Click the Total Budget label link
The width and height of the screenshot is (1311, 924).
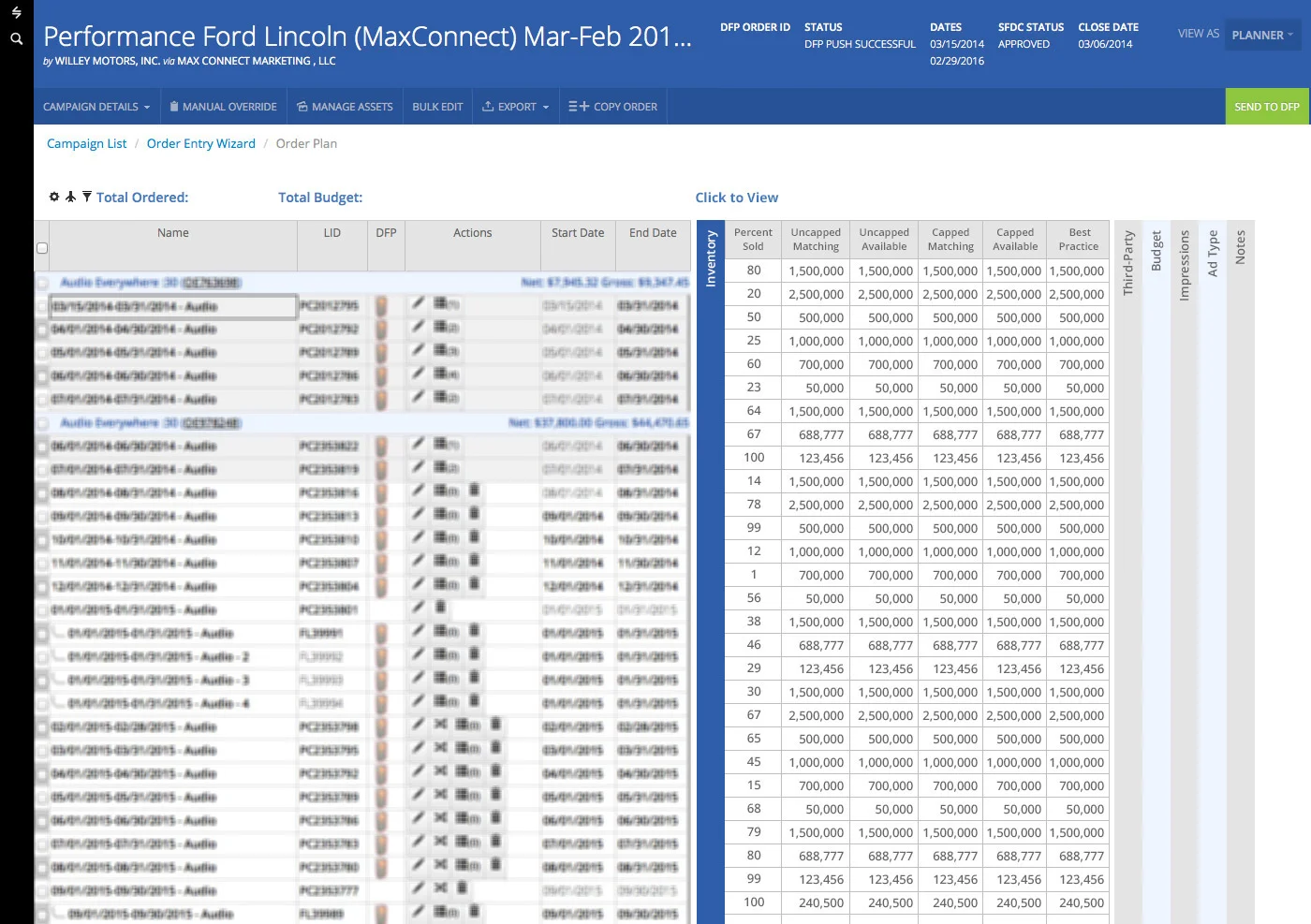pyautogui.click(x=320, y=198)
